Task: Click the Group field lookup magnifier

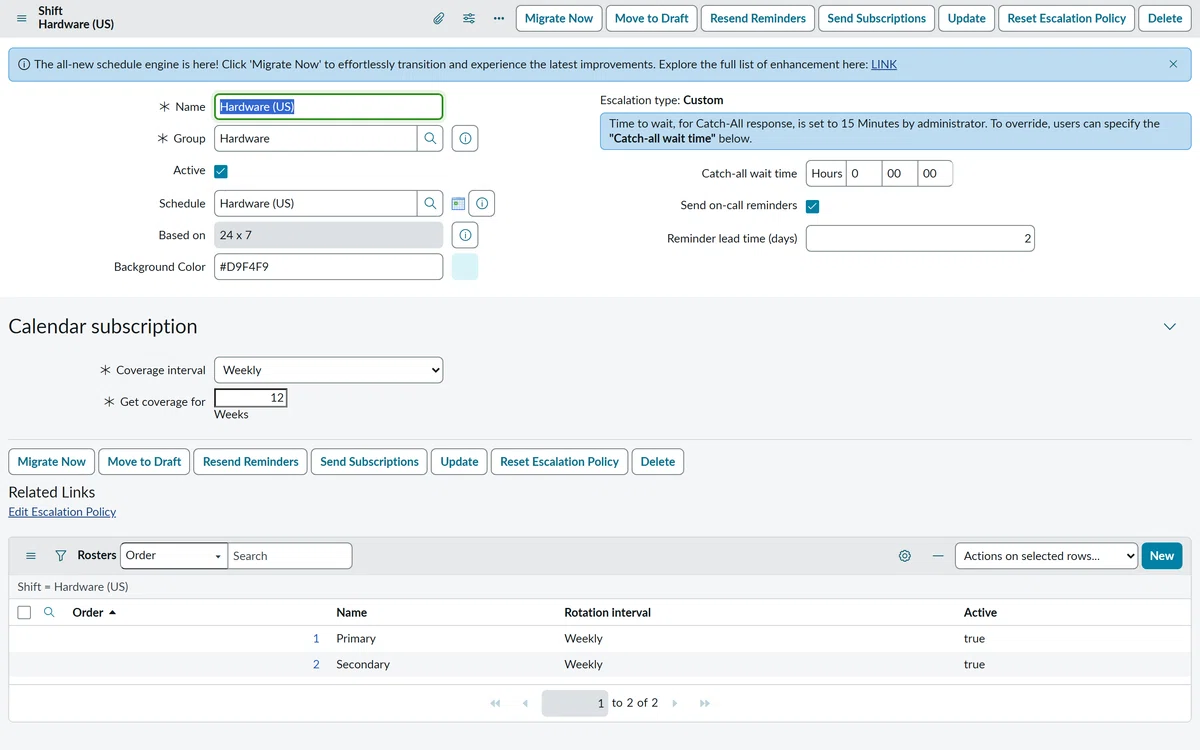Action: (430, 138)
